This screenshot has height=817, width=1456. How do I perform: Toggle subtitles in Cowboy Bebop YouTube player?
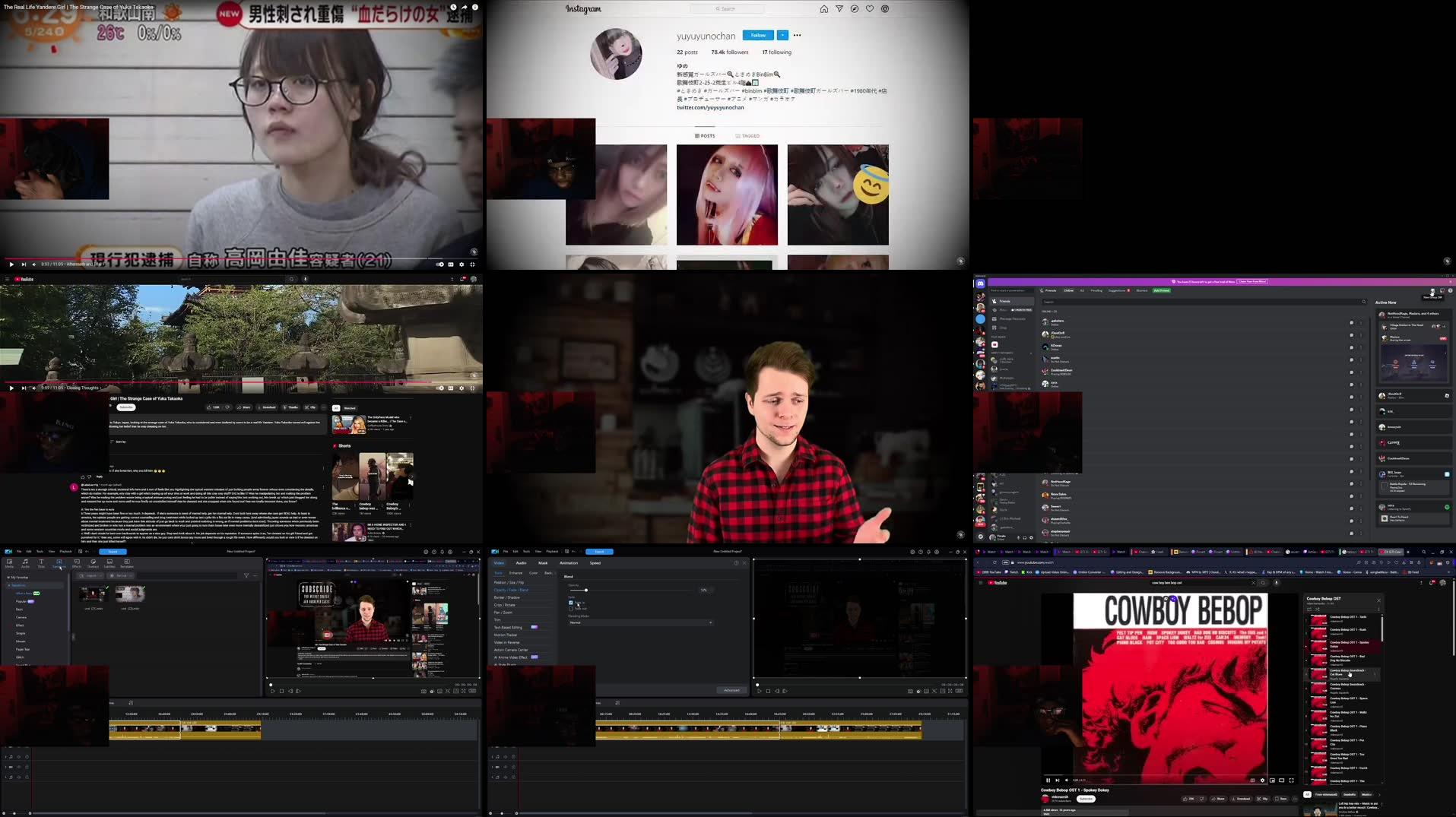[1252, 780]
